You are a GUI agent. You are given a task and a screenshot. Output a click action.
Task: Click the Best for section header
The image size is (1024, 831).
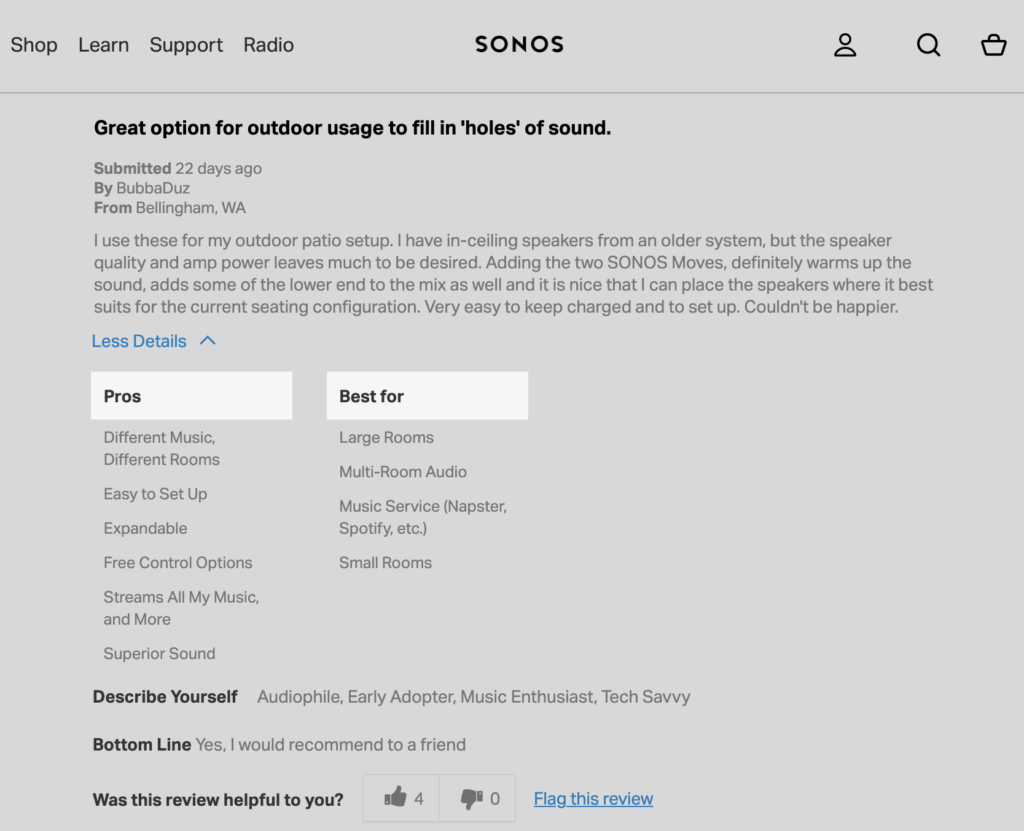(x=372, y=396)
